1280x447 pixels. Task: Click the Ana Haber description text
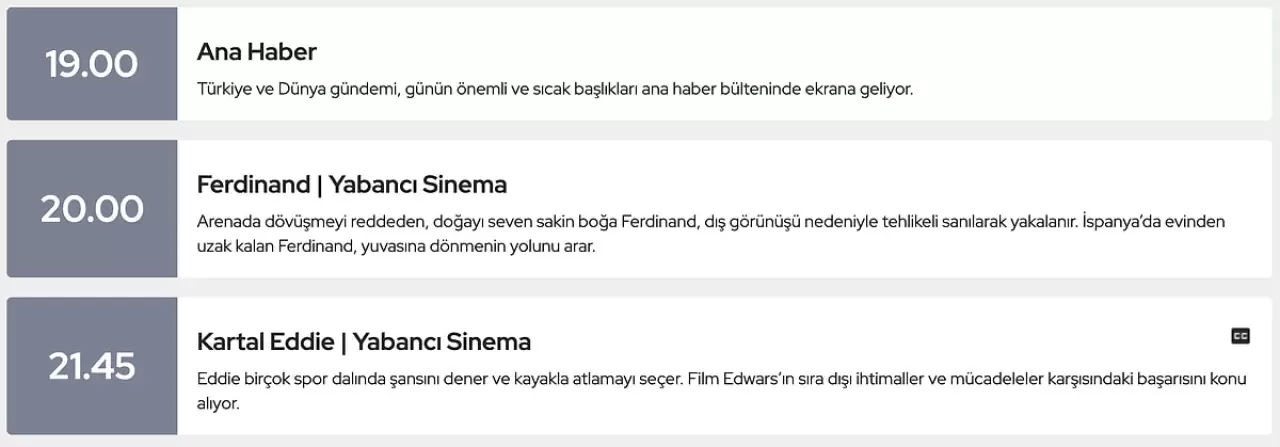tap(555, 89)
